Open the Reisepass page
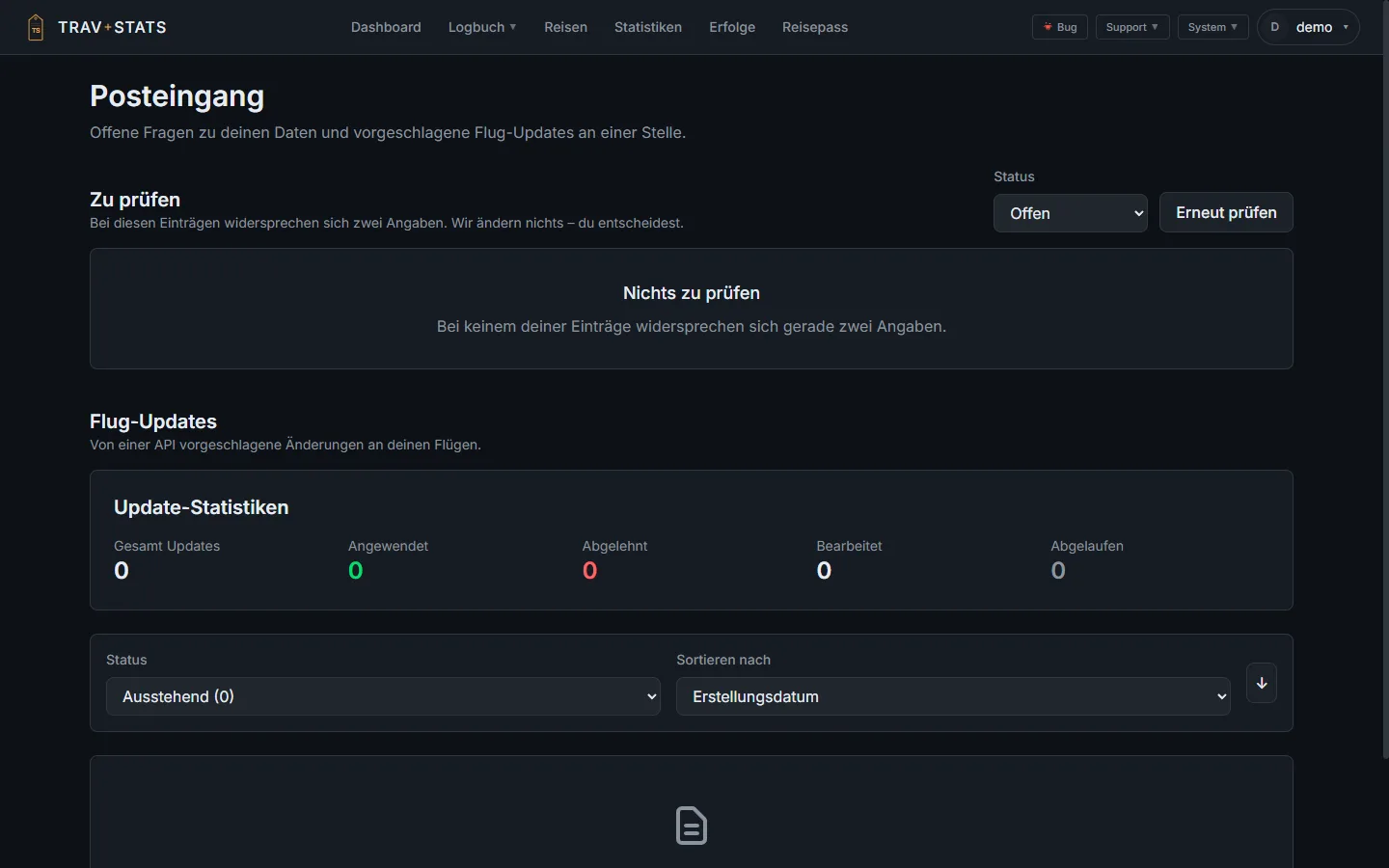This screenshot has height=868, width=1389. [815, 27]
